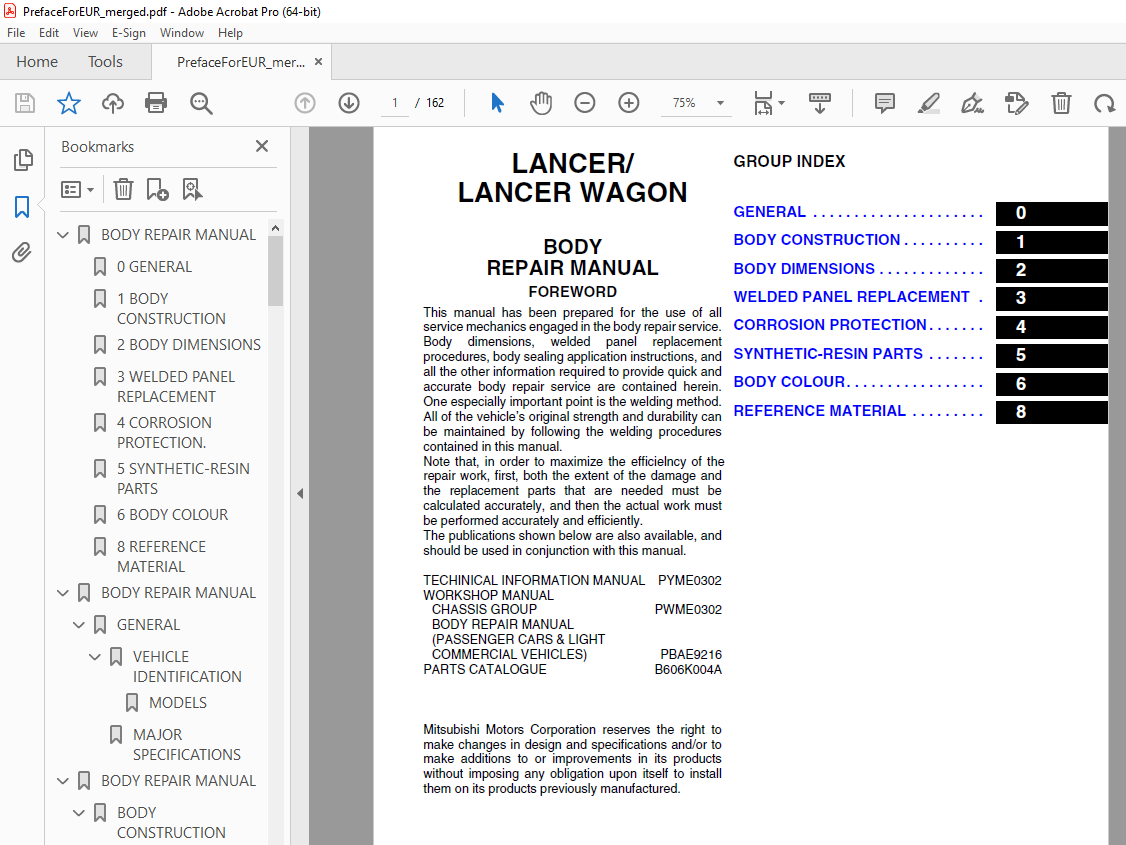Collapse third BODY REPAIR MANUAL bookmark
1126x845 pixels.
click(63, 781)
